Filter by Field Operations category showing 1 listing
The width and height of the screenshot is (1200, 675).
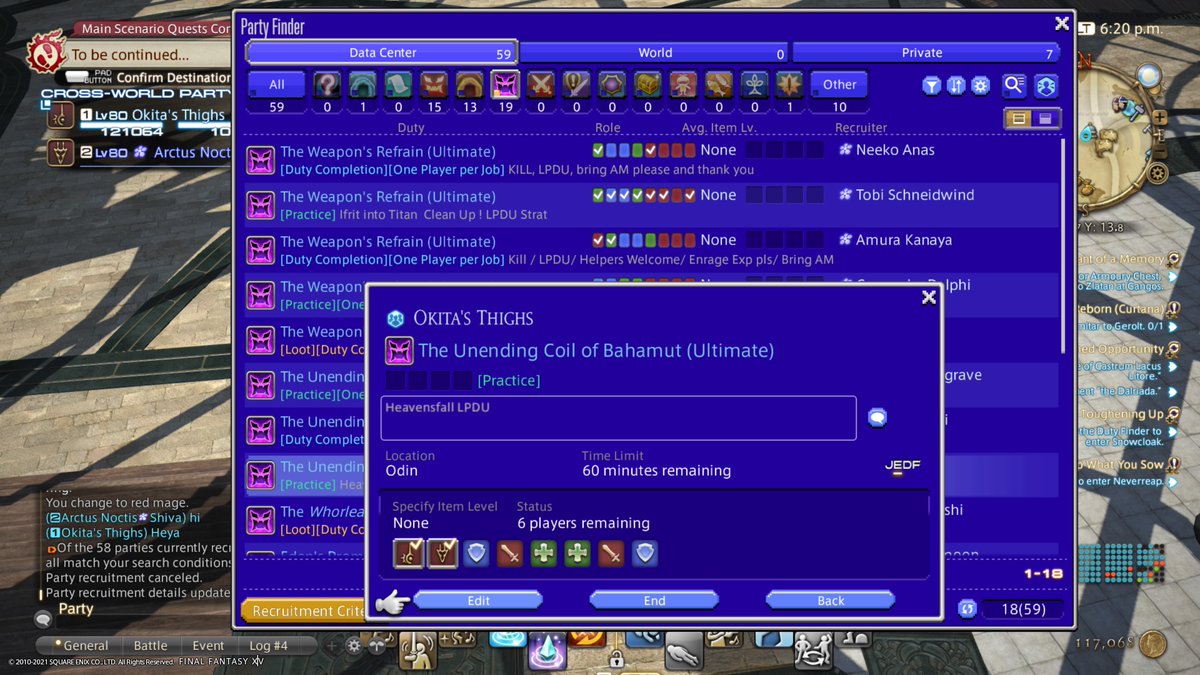tap(790, 85)
